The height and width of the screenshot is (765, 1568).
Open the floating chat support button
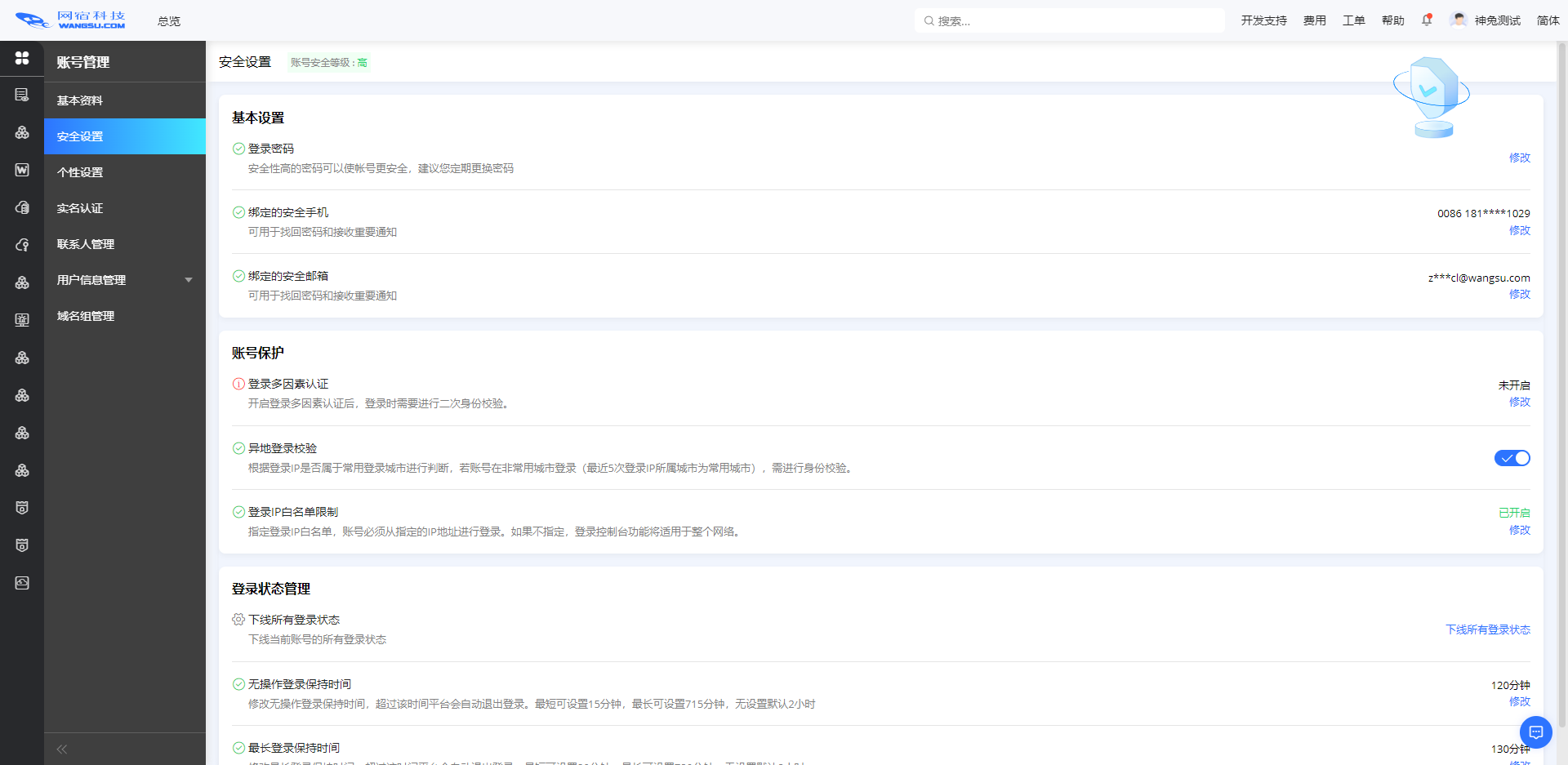(x=1535, y=732)
